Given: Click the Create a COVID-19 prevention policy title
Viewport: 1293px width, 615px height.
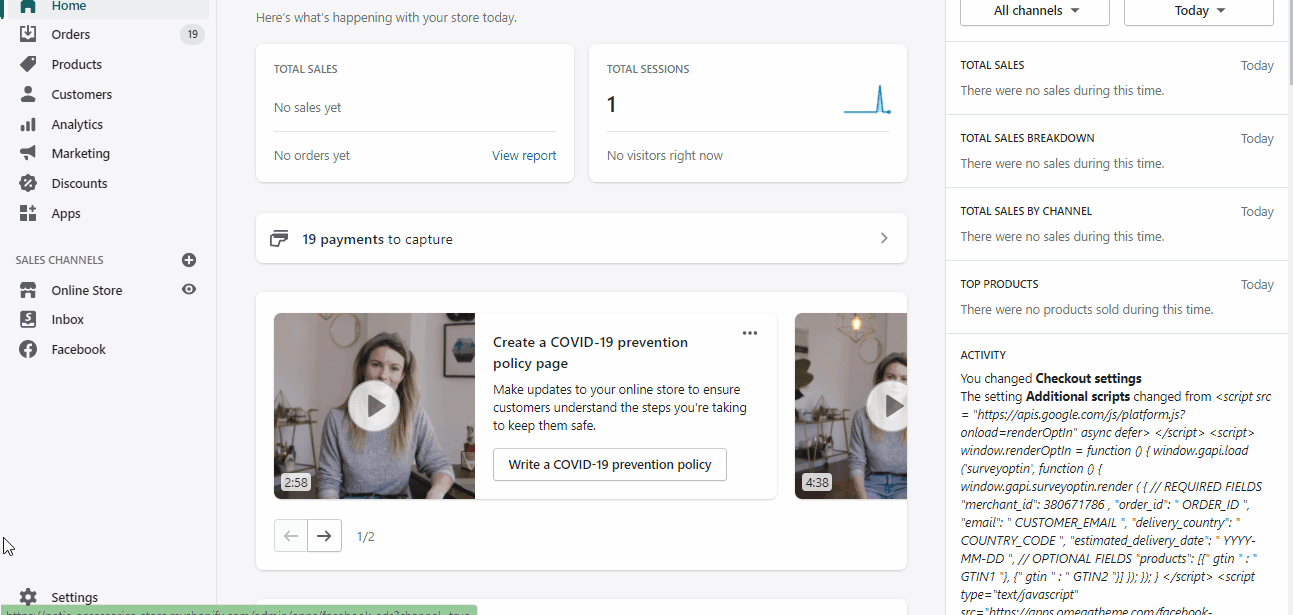Looking at the screenshot, I should tap(590, 352).
